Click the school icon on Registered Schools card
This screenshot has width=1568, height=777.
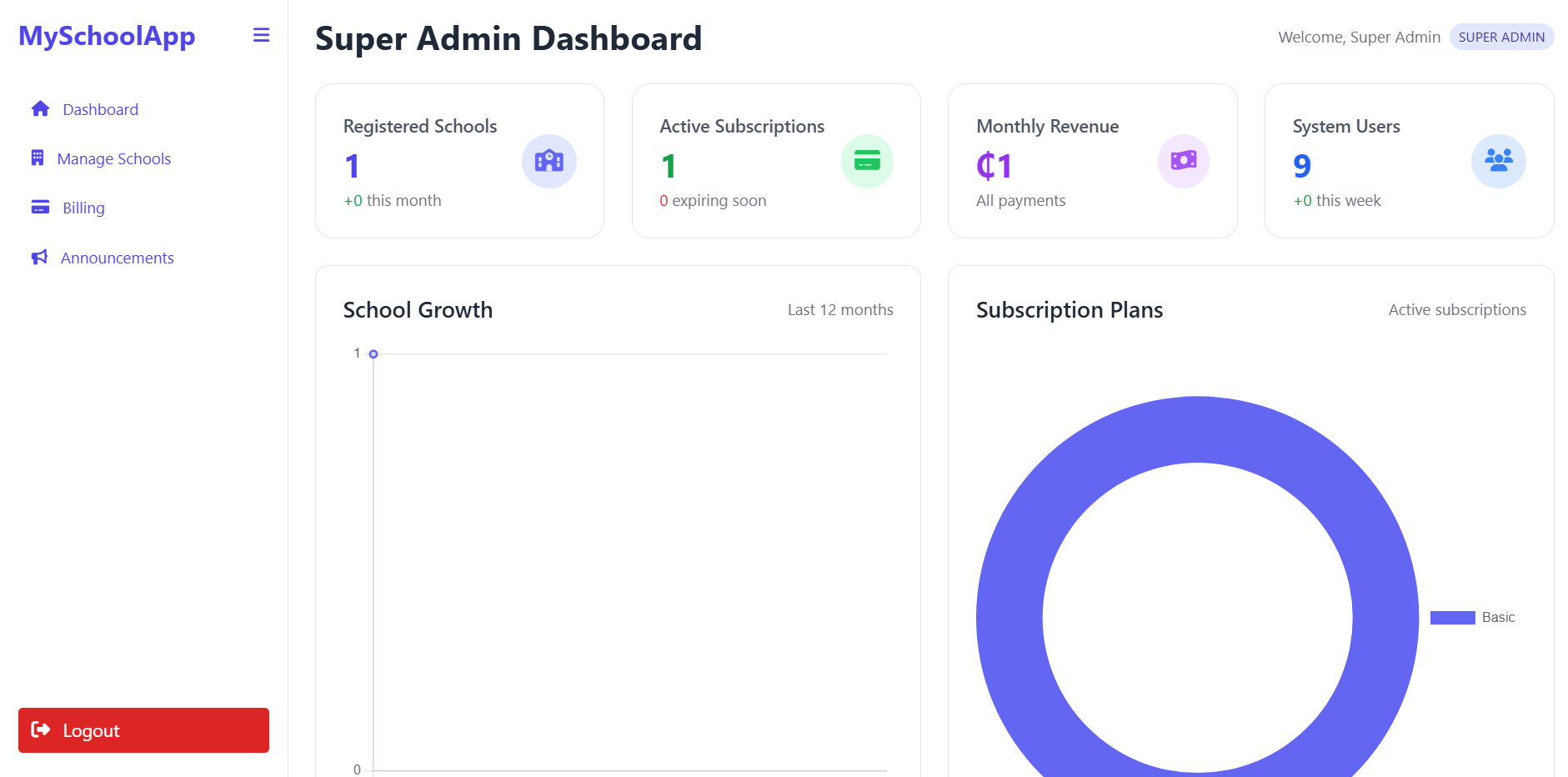[549, 161]
